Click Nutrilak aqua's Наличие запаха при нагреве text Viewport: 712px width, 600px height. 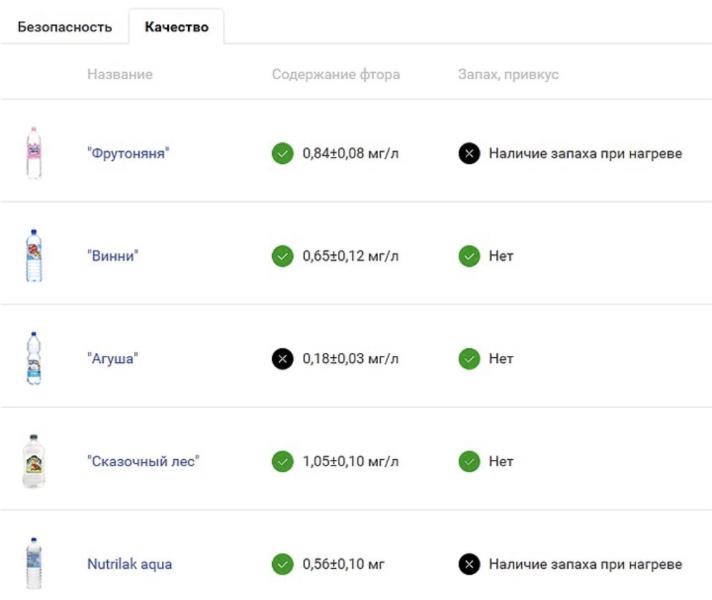(x=585, y=564)
